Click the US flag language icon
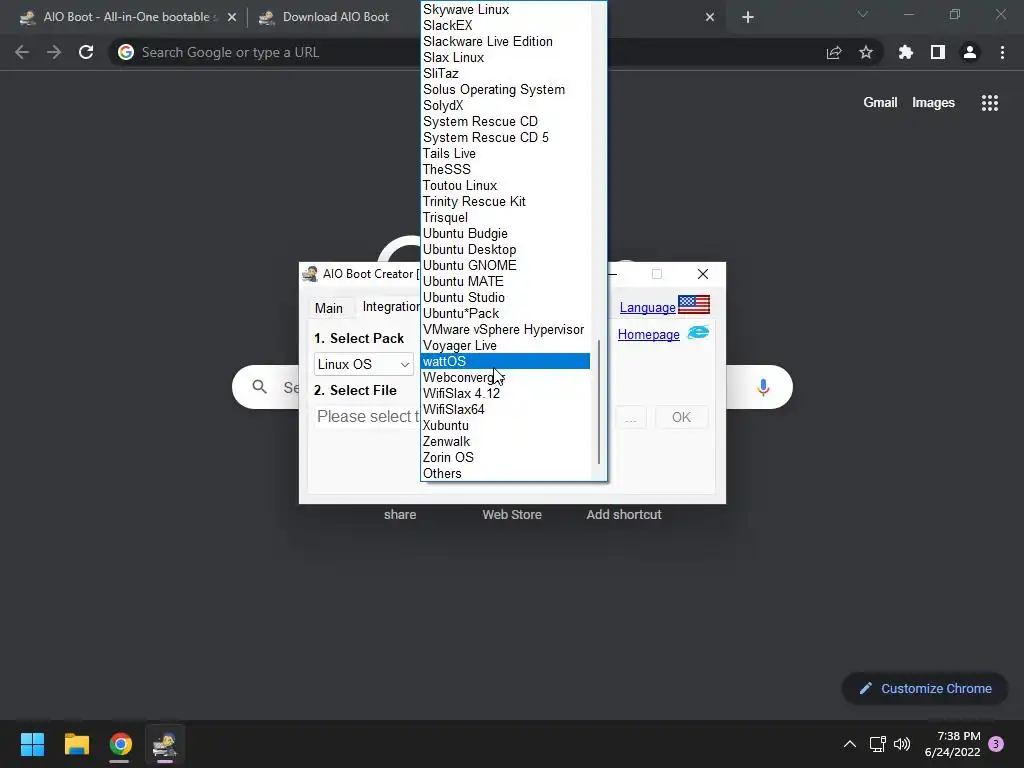 [x=694, y=305]
